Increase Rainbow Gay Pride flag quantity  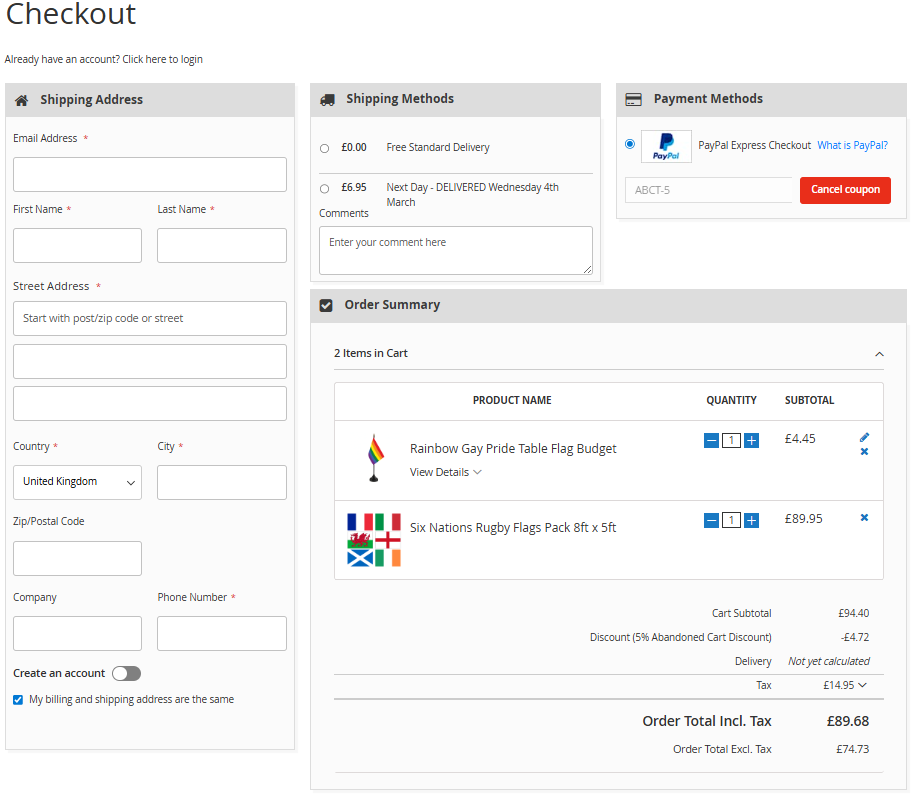[751, 440]
